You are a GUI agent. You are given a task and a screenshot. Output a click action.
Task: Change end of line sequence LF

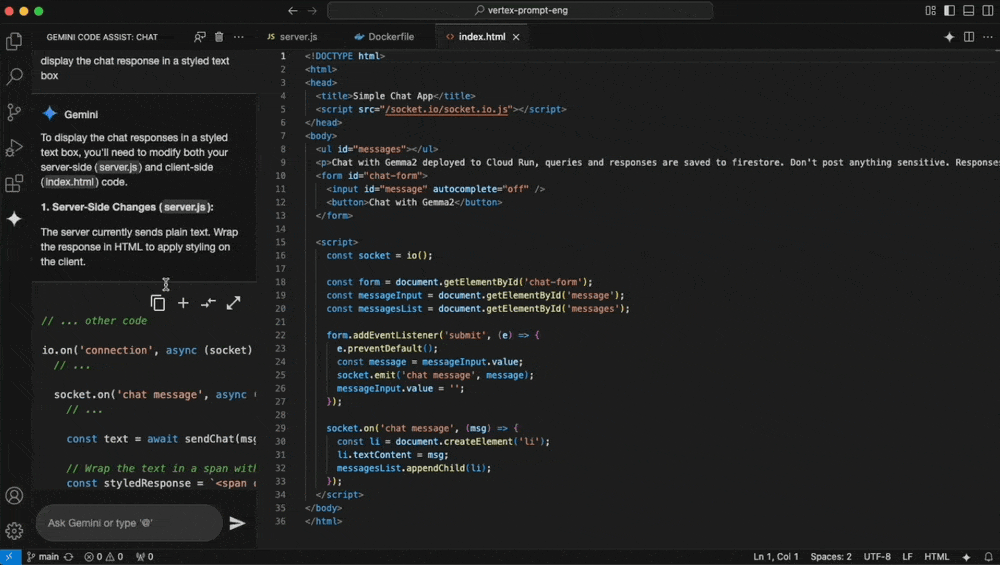[907, 557]
